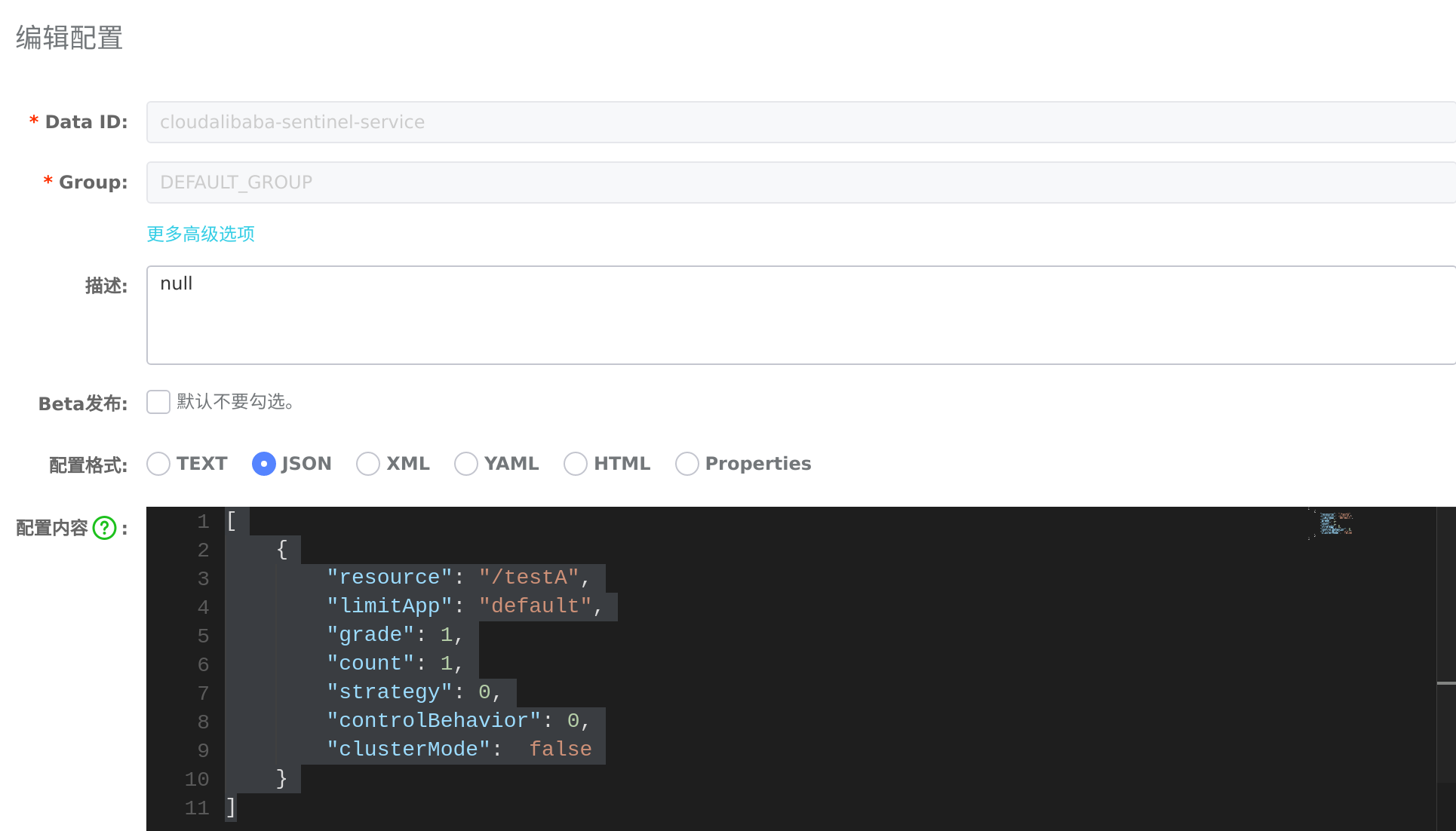Viewport: 1456px width, 831px height.
Task: Expand 更多高级选项 advanced options link
Action: [x=201, y=234]
